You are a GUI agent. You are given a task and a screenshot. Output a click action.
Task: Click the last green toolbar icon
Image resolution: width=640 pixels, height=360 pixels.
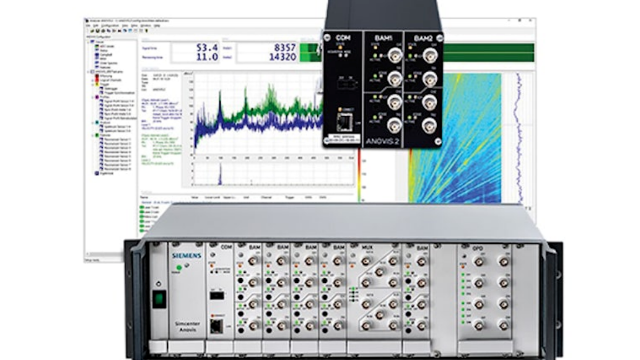coord(147,31)
